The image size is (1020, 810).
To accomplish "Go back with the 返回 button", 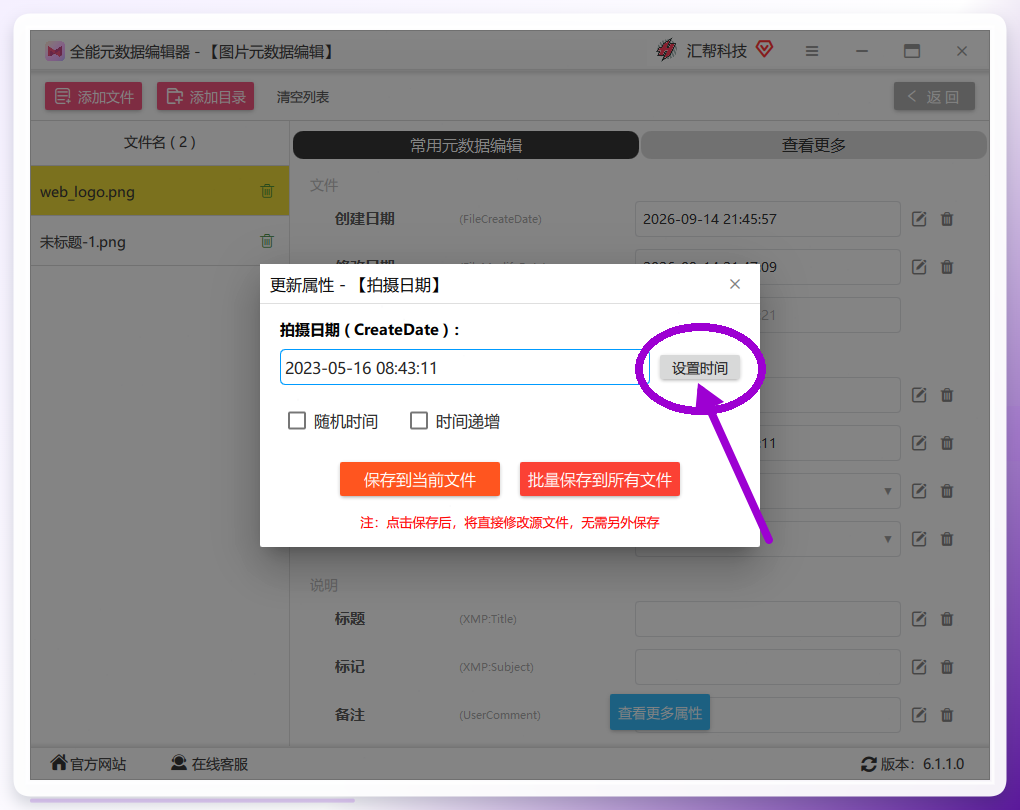I will (934, 96).
